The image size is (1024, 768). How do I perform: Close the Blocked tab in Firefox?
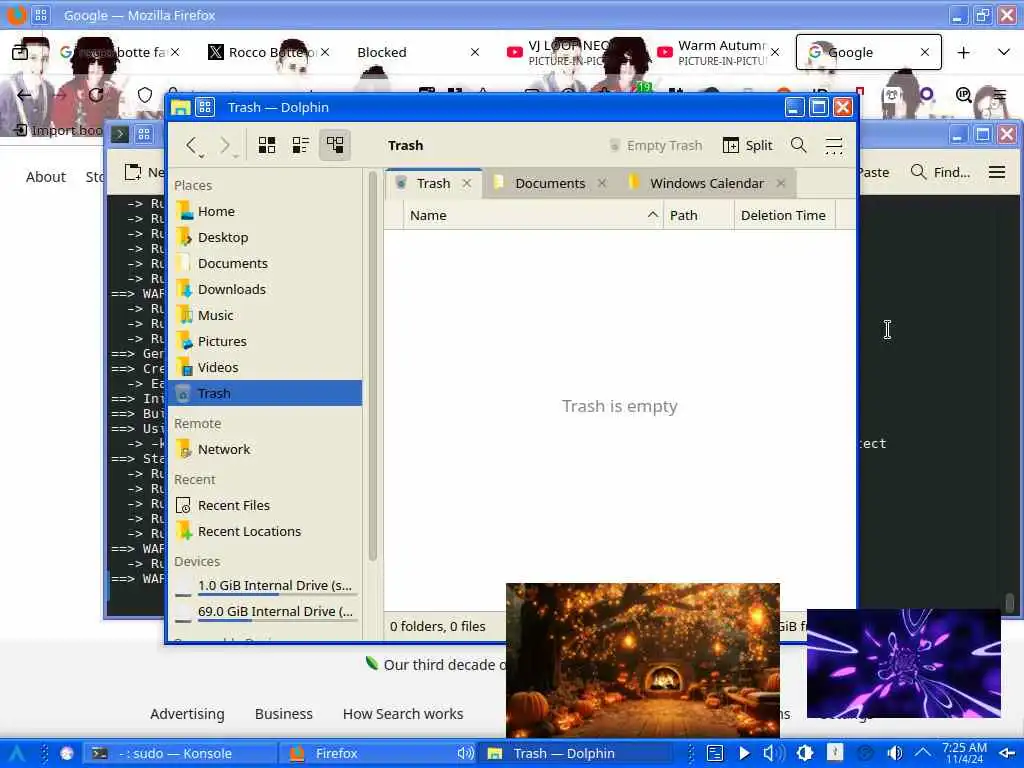pyautogui.click(x=475, y=52)
